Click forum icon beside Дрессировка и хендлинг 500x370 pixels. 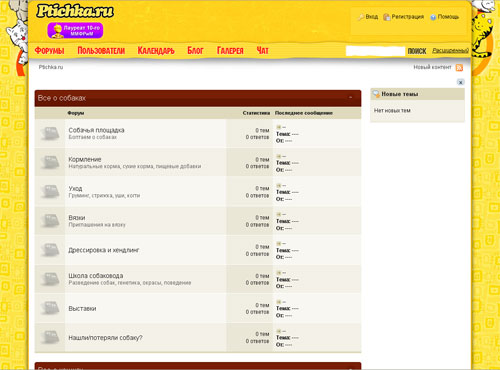pos(50,250)
